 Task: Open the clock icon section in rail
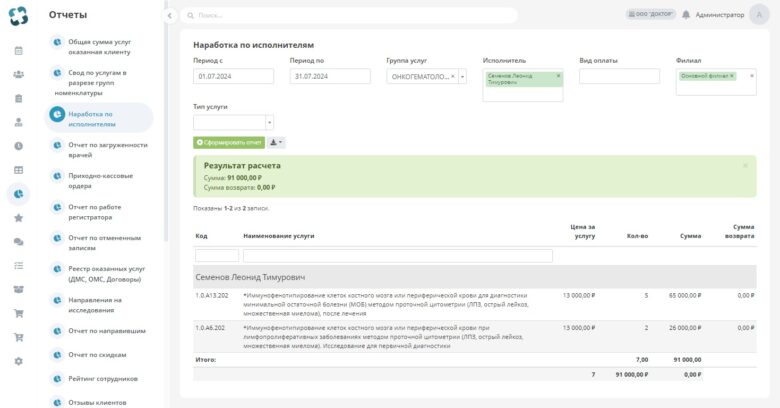[x=18, y=146]
